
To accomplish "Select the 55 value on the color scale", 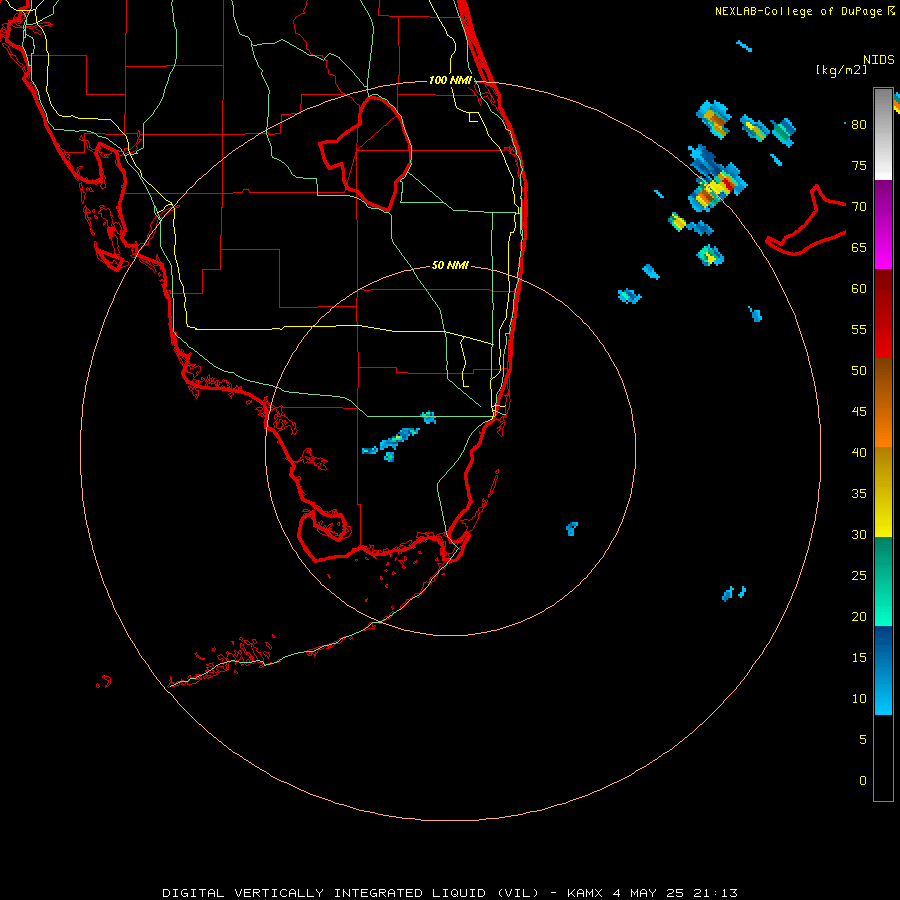I will pos(859,329).
